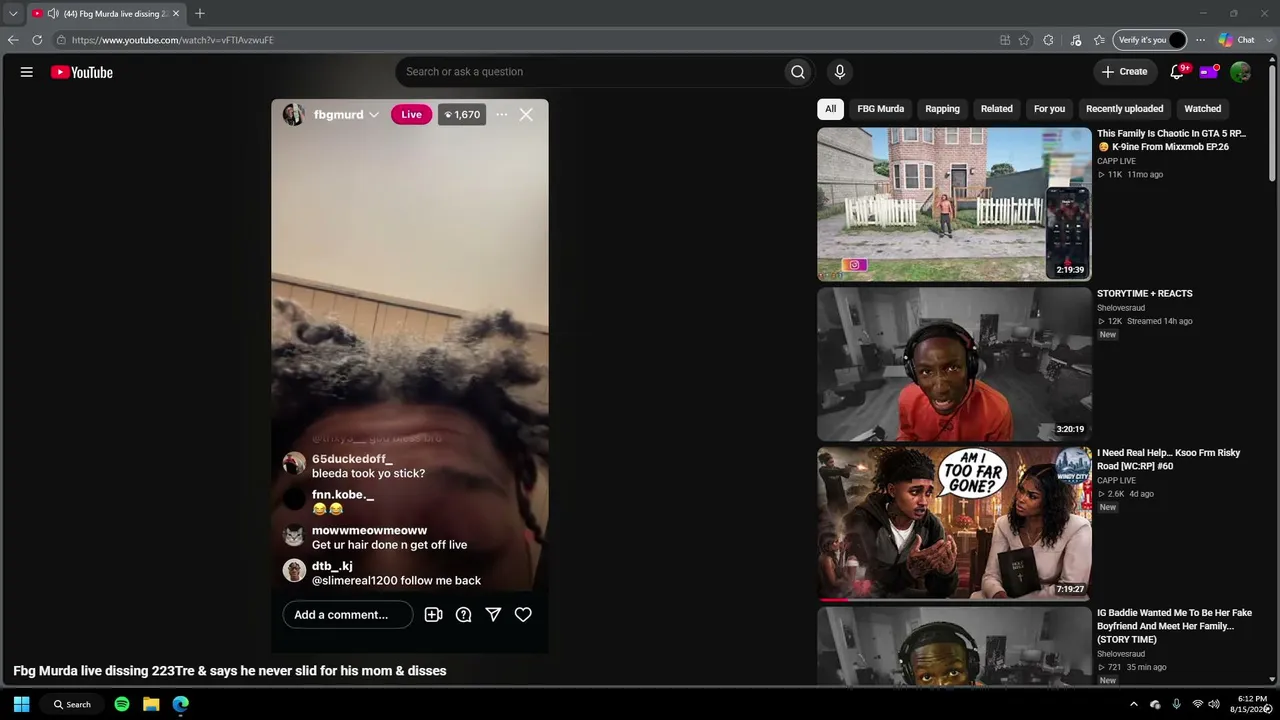1280x720 pixels.
Task: Open the 'STORYTIME + REACTS' video title
Action: pyautogui.click(x=1145, y=294)
